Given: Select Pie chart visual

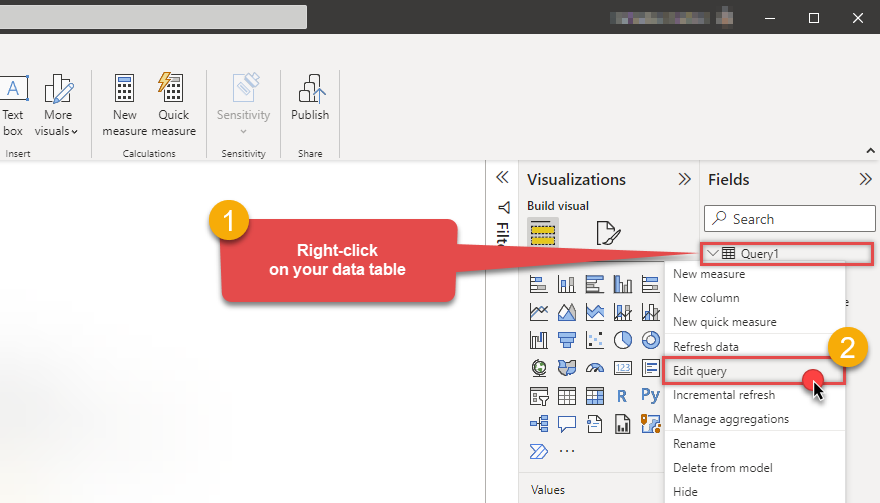Looking at the screenshot, I should [x=623, y=340].
